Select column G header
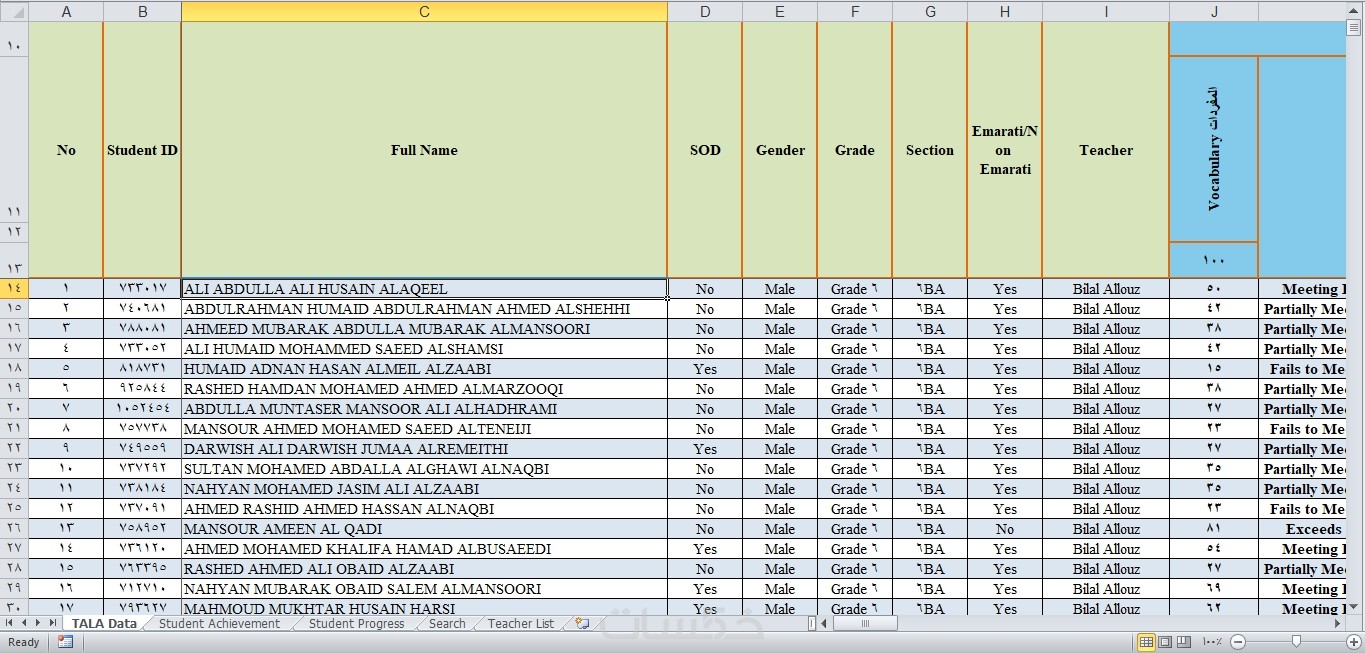Image resolution: width=1365 pixels, height=653 pixels. (930, 11)
